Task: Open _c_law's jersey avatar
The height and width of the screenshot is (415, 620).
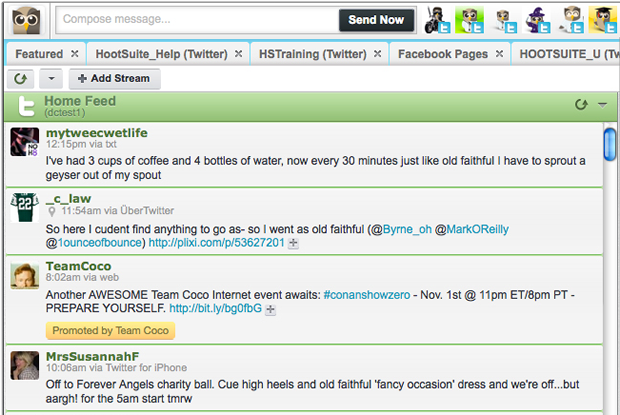Action: (25, 208)
